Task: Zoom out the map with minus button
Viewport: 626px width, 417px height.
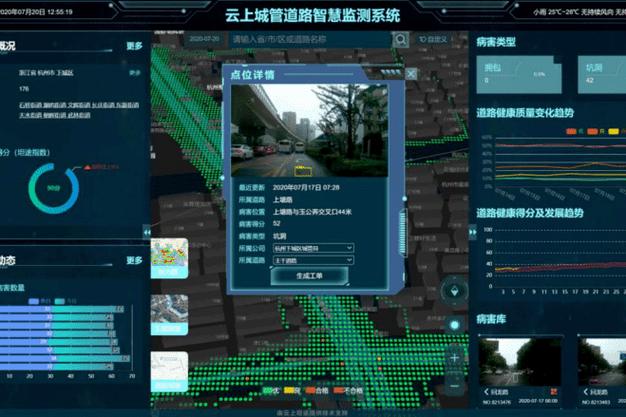Action: pos(454,386)
